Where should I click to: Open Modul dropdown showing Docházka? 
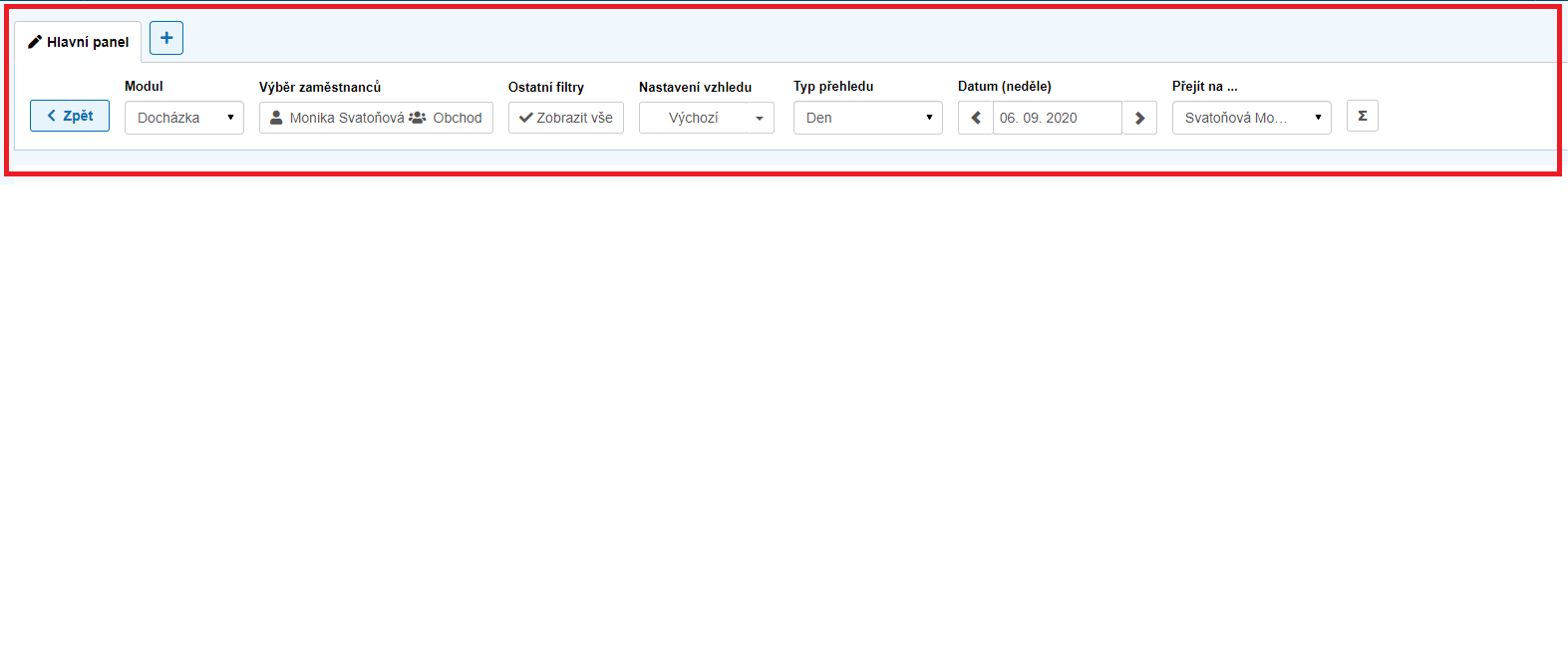point(184,118)
